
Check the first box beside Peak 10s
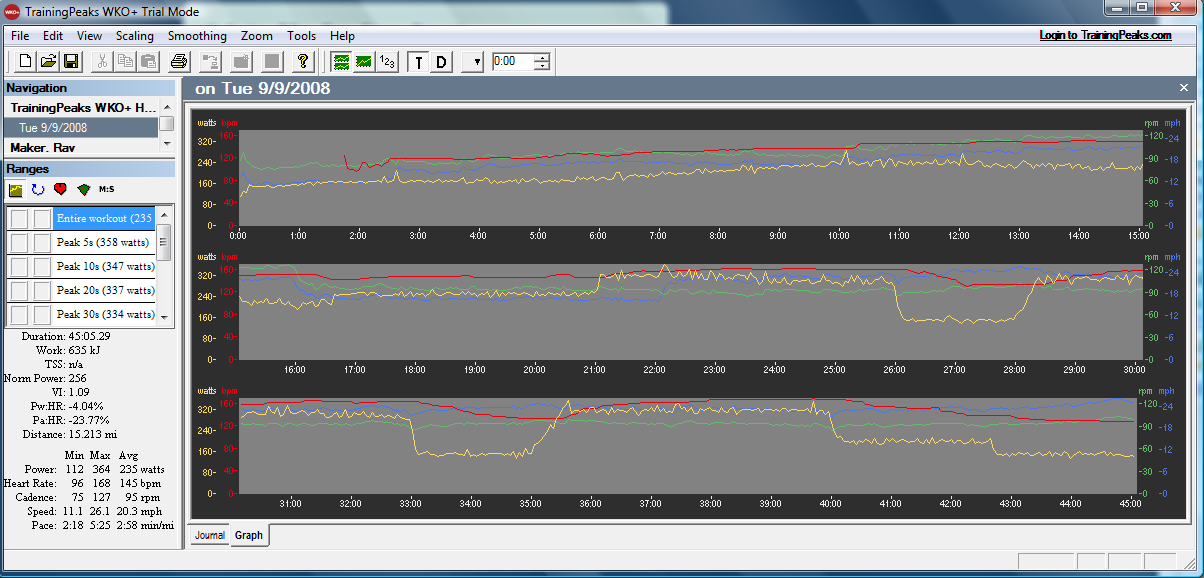19,266
